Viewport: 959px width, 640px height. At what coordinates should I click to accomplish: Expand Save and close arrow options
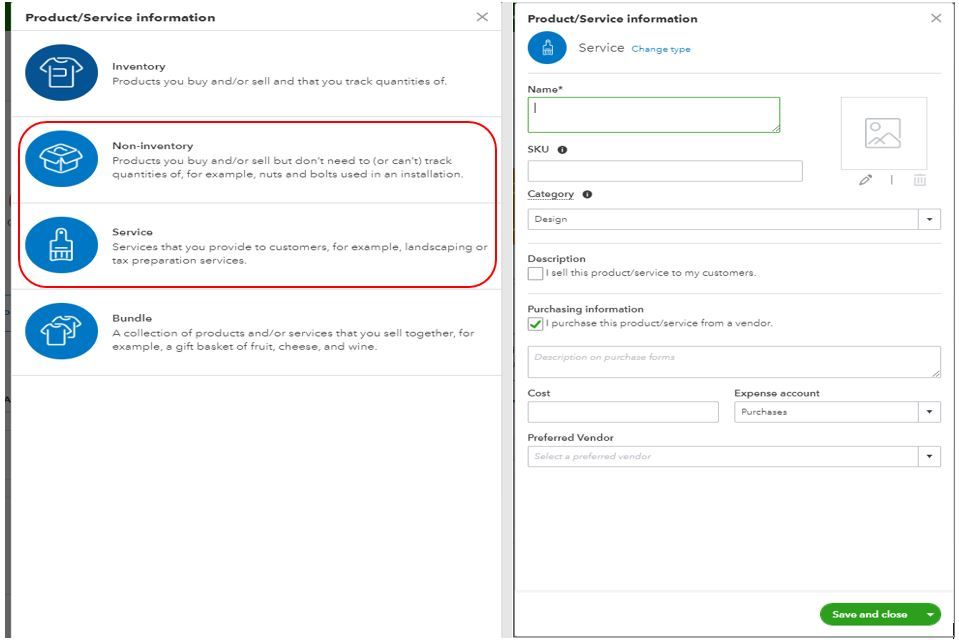pyautogui.click(x=931, y=615)
